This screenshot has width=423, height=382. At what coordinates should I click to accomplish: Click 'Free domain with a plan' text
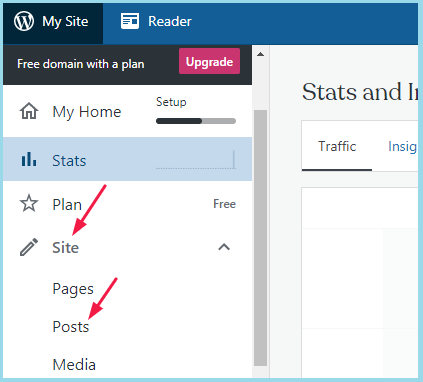pos(81,64)
